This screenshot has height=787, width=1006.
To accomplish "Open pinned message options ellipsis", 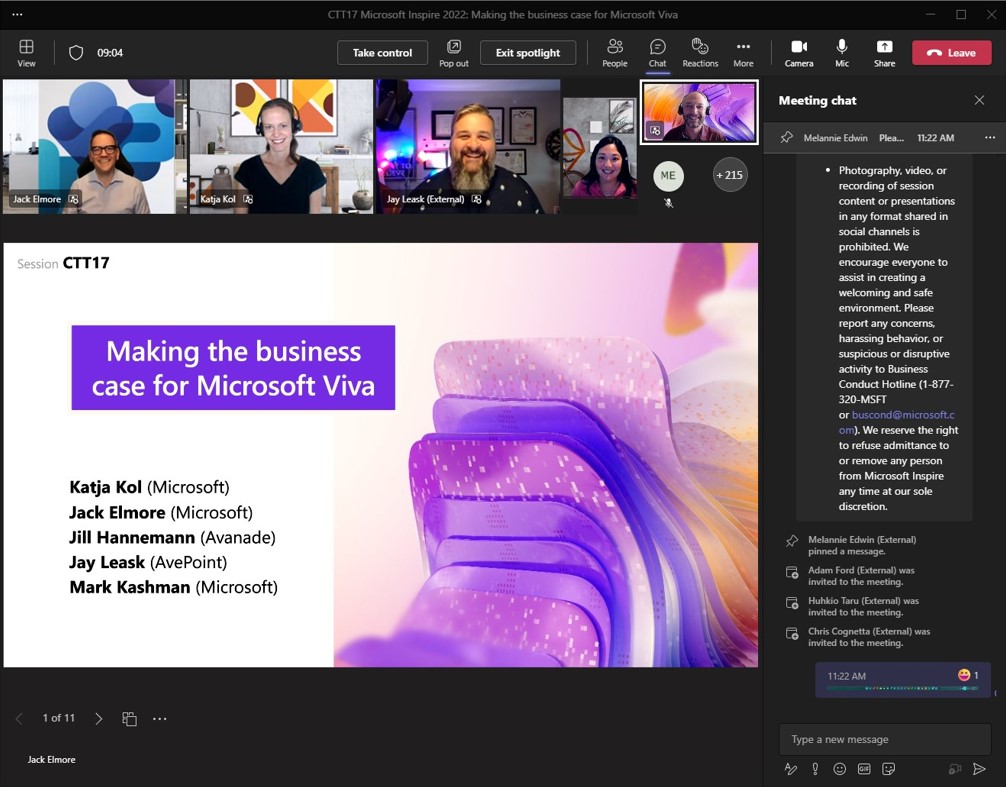I will click(990, 137).
